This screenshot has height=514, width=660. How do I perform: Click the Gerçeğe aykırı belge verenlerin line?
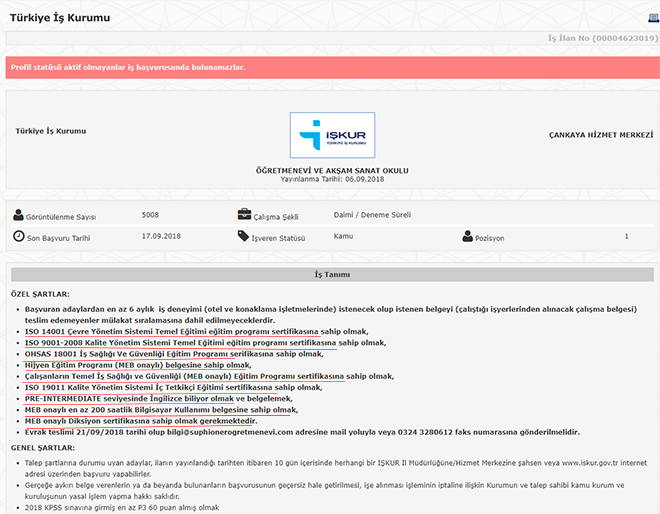(x=325, y=491)
